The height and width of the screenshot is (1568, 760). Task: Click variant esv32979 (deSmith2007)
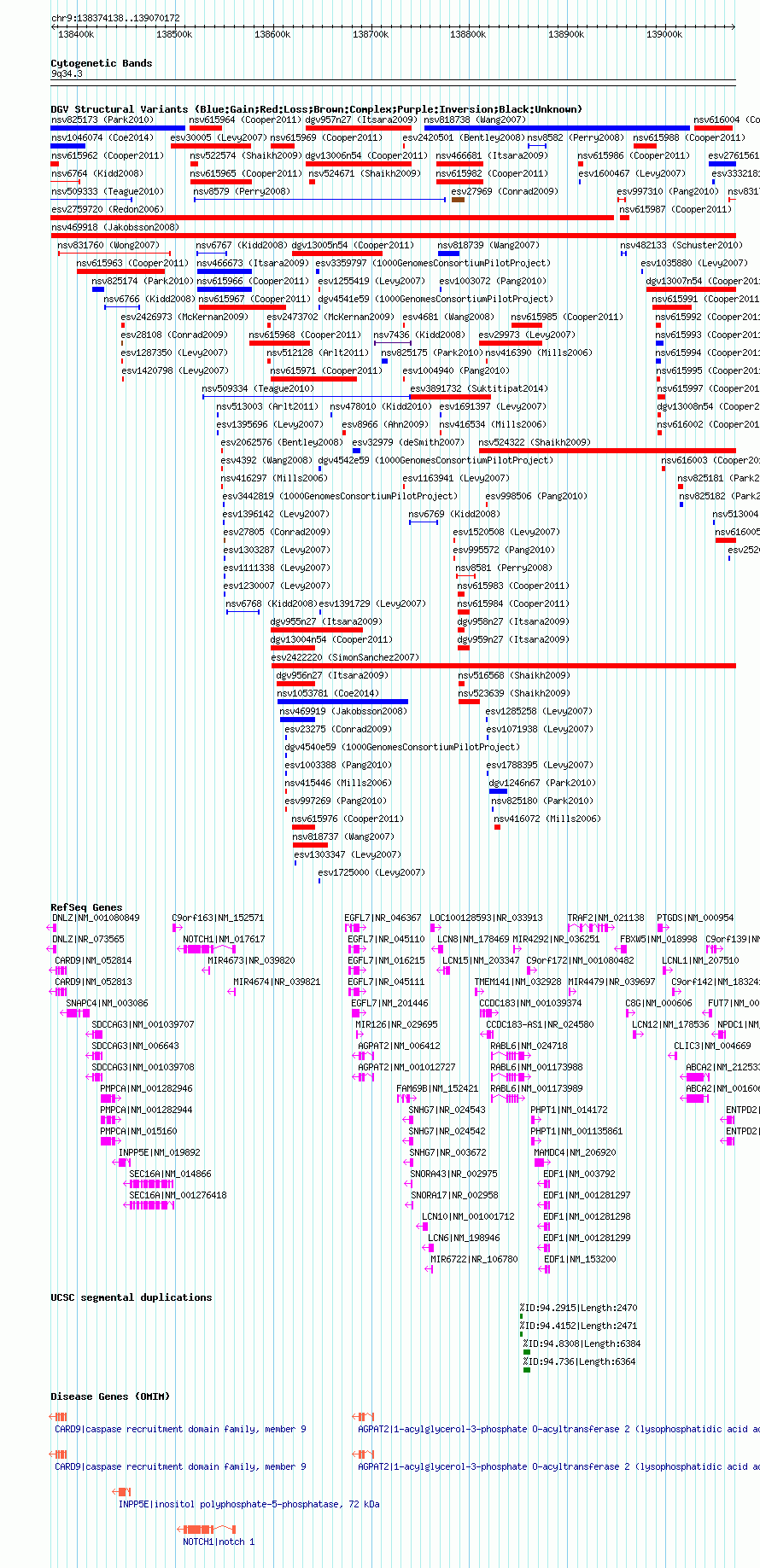click(408, 442)
